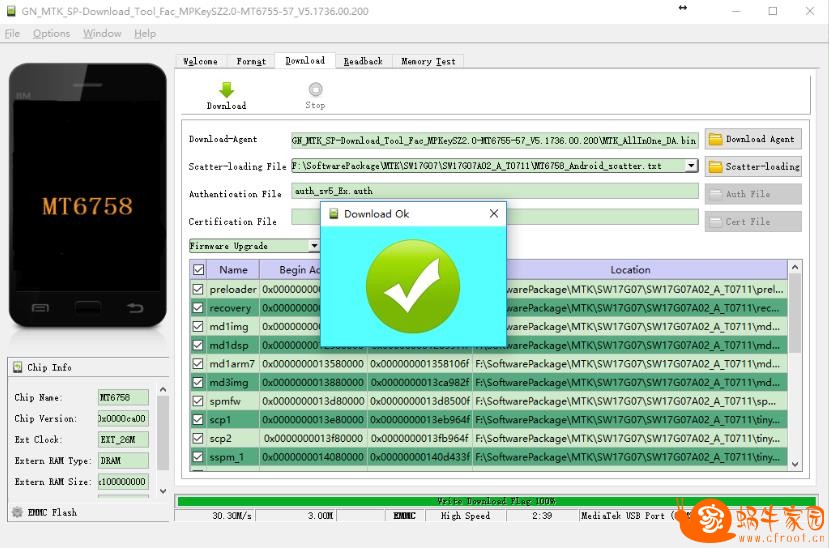Click the phone Back arrow on device image
The height and width of the screenshot is (548, 829).
(135, 307)
